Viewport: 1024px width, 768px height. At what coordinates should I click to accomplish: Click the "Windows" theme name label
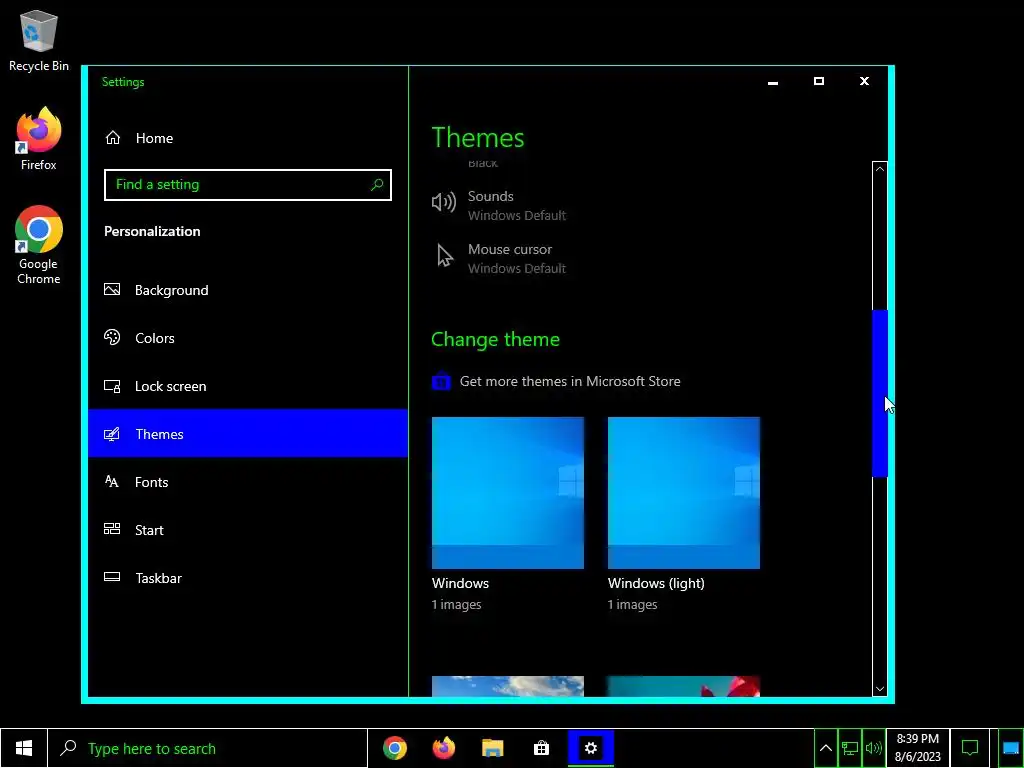(460, 583)
